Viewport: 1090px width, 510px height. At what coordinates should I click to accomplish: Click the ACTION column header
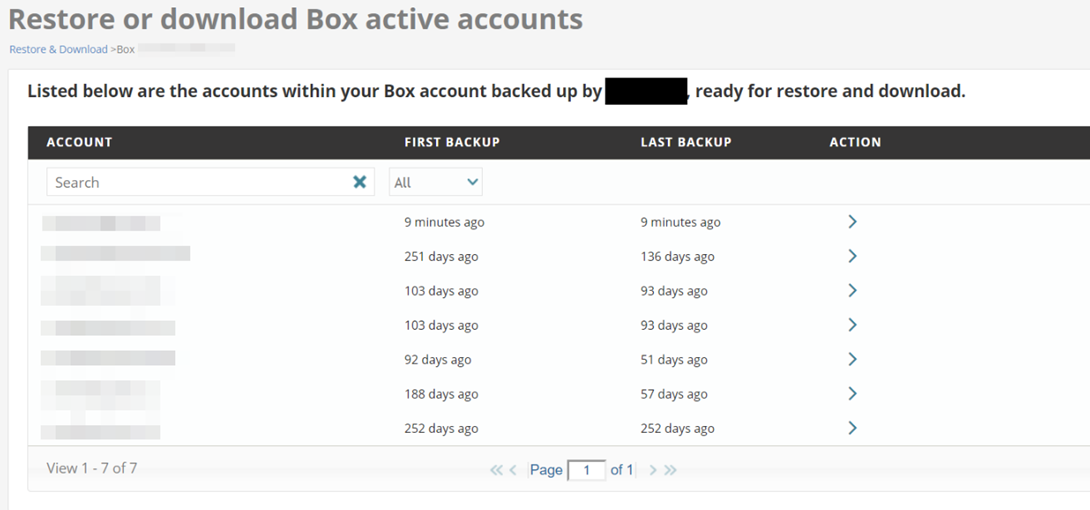click(x=855, y=142)
